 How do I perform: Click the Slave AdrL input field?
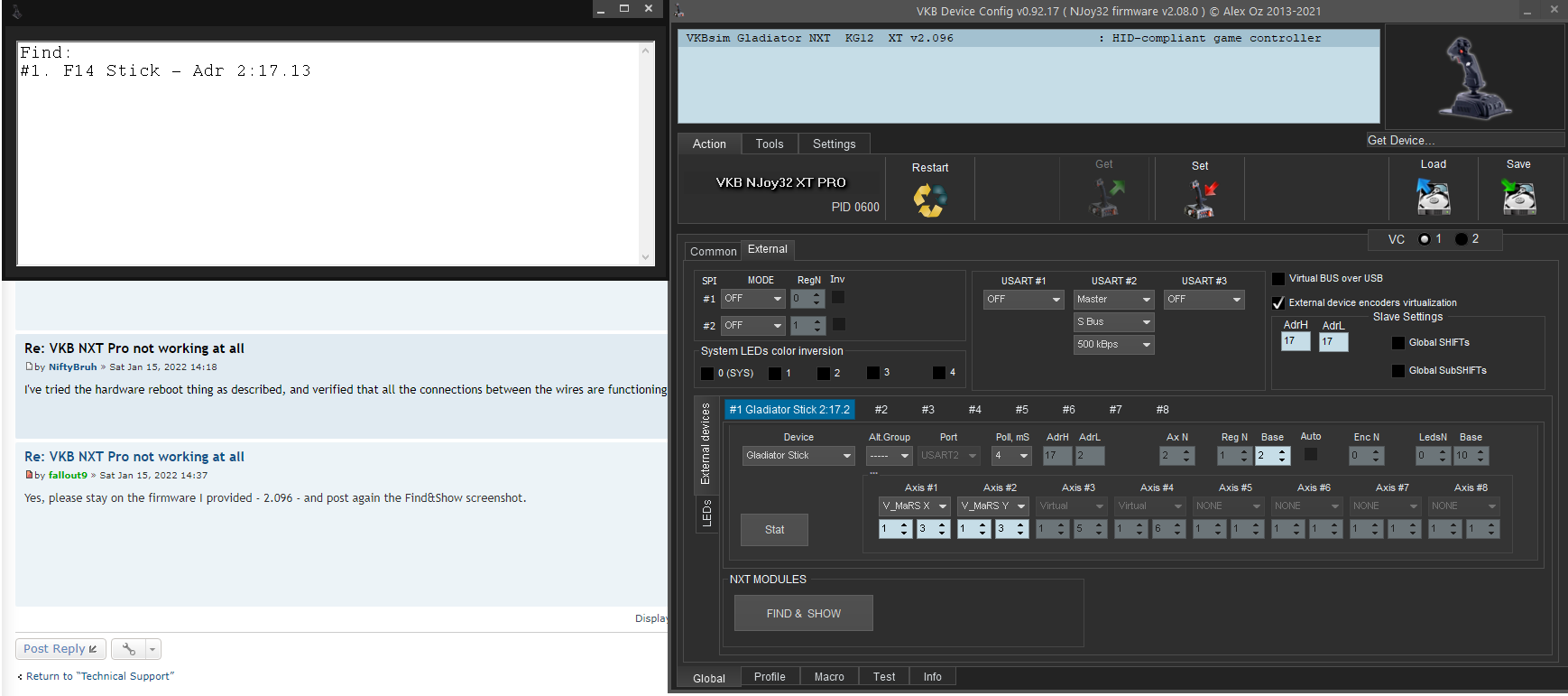1333,342
